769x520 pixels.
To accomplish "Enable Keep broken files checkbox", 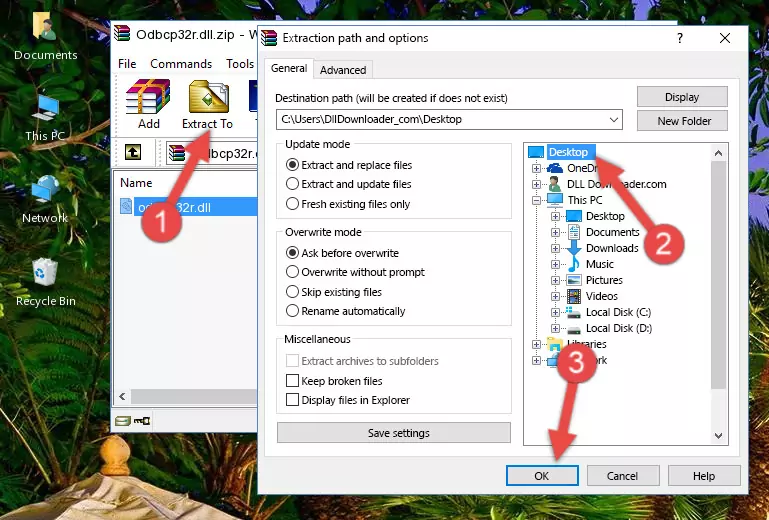I will (292, 381).
